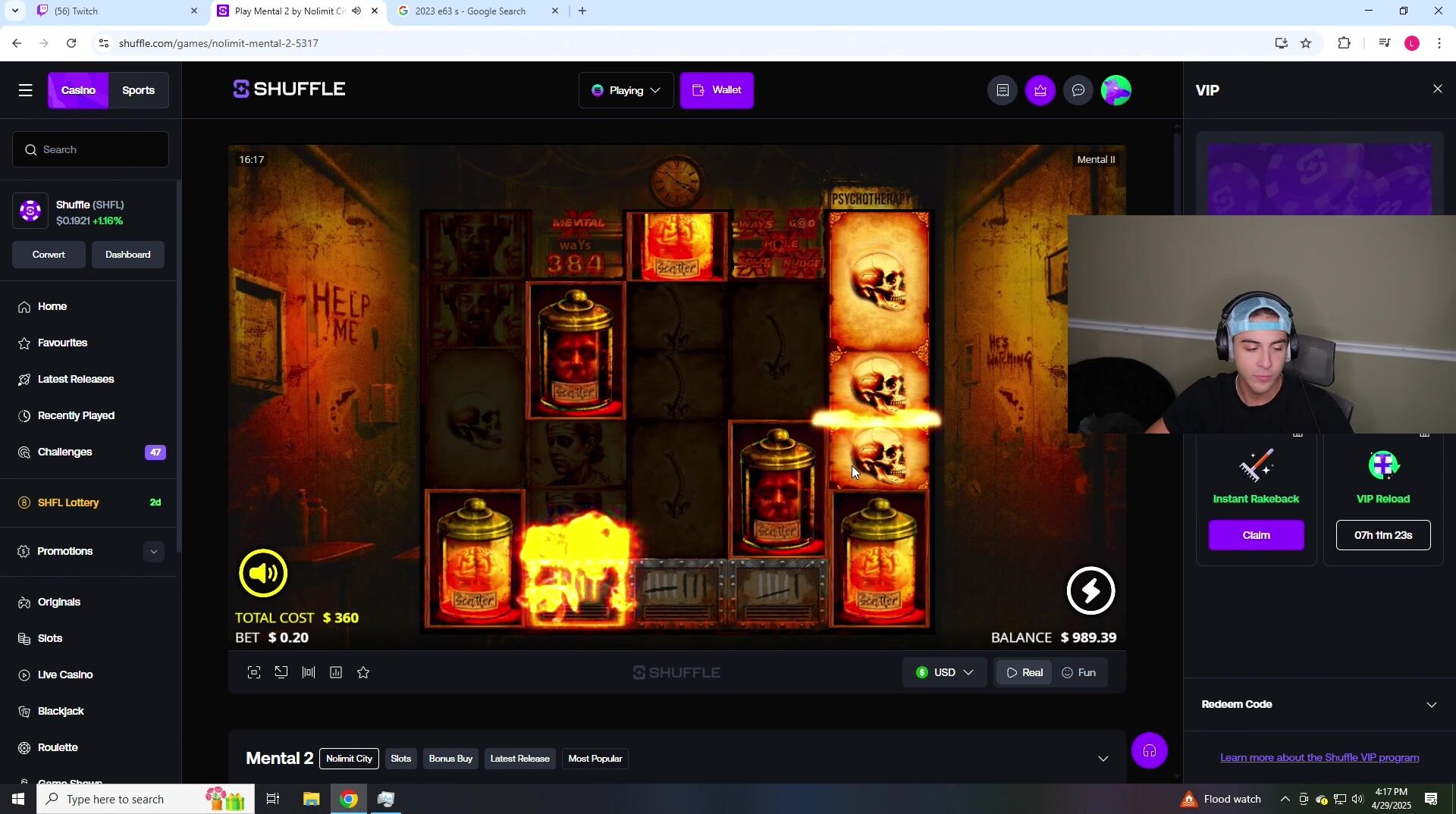
Task: Click the Shuffle logo
Action: click(289, 89)
